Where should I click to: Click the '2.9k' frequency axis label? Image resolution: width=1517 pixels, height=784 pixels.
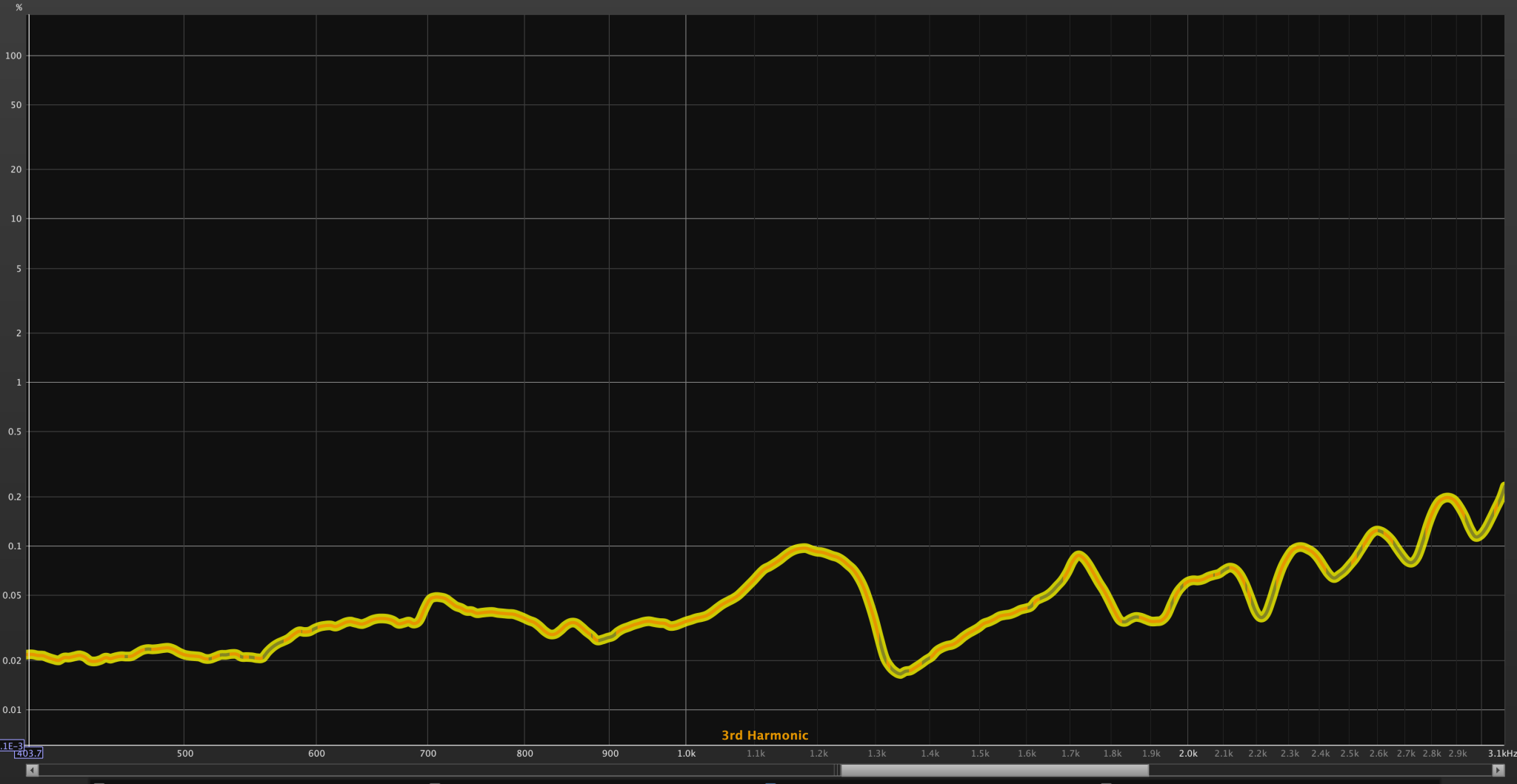(x=1458, y=754)
